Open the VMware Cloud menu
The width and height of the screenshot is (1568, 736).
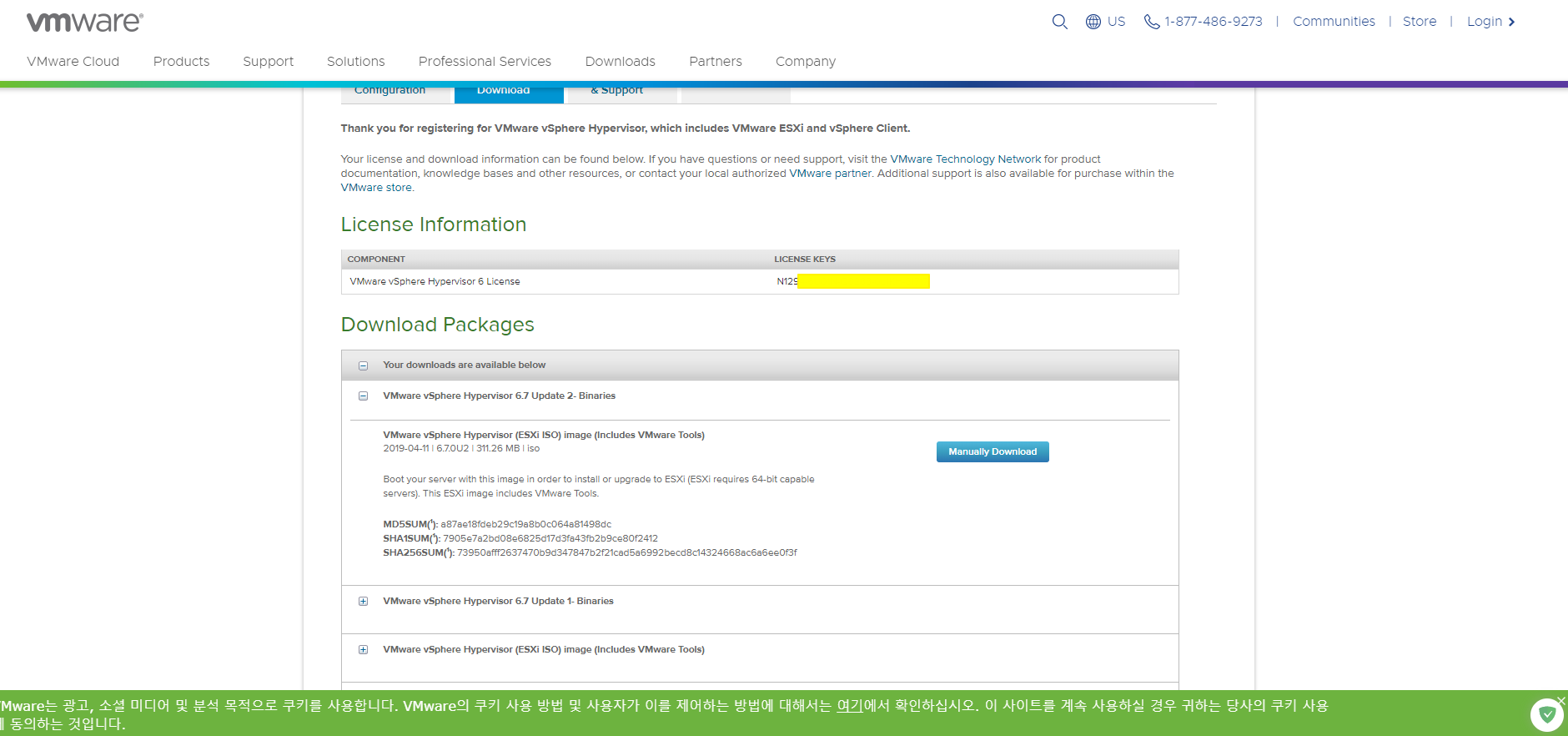(73, 62)
